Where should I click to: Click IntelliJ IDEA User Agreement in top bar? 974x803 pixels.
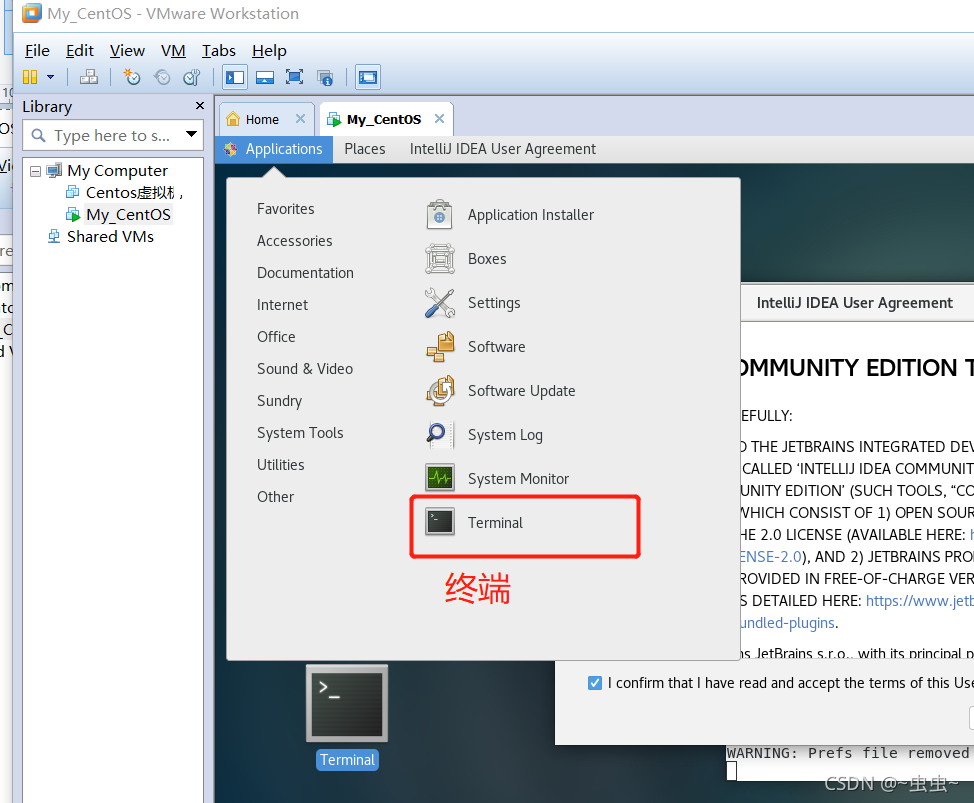tap(503, 149)
